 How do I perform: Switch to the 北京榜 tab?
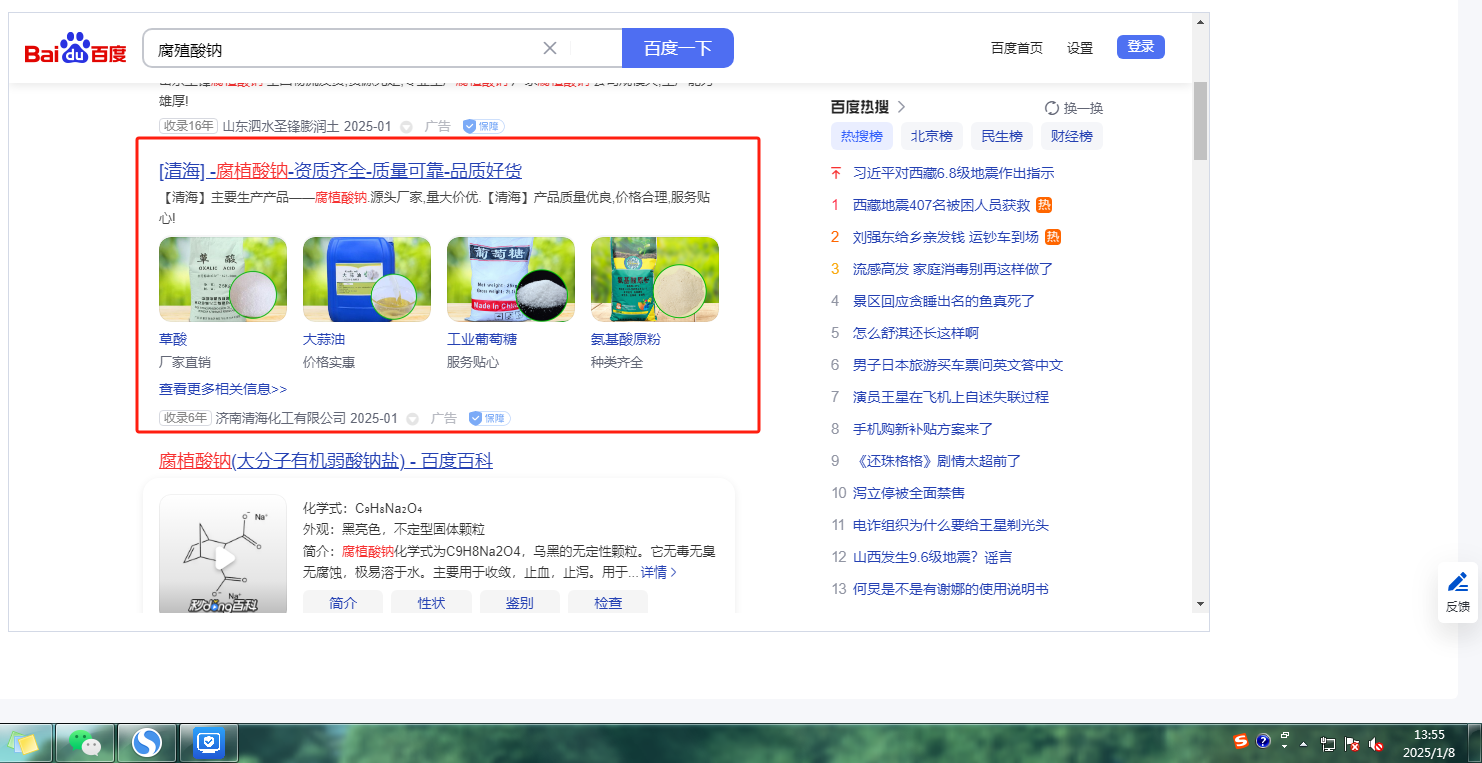click(x=932, y=137)
